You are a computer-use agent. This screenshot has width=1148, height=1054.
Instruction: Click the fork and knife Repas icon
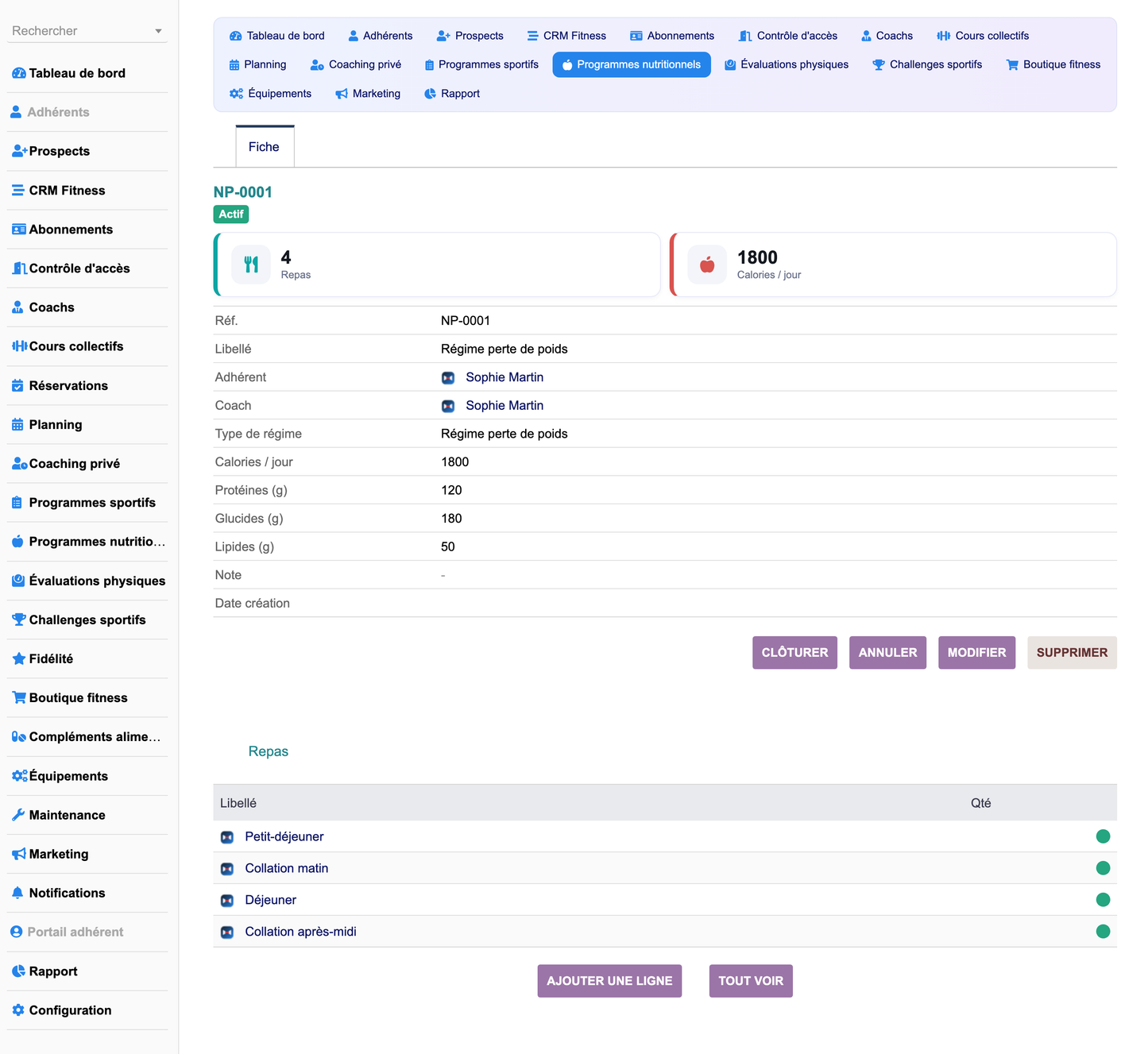tap(251, 264)
